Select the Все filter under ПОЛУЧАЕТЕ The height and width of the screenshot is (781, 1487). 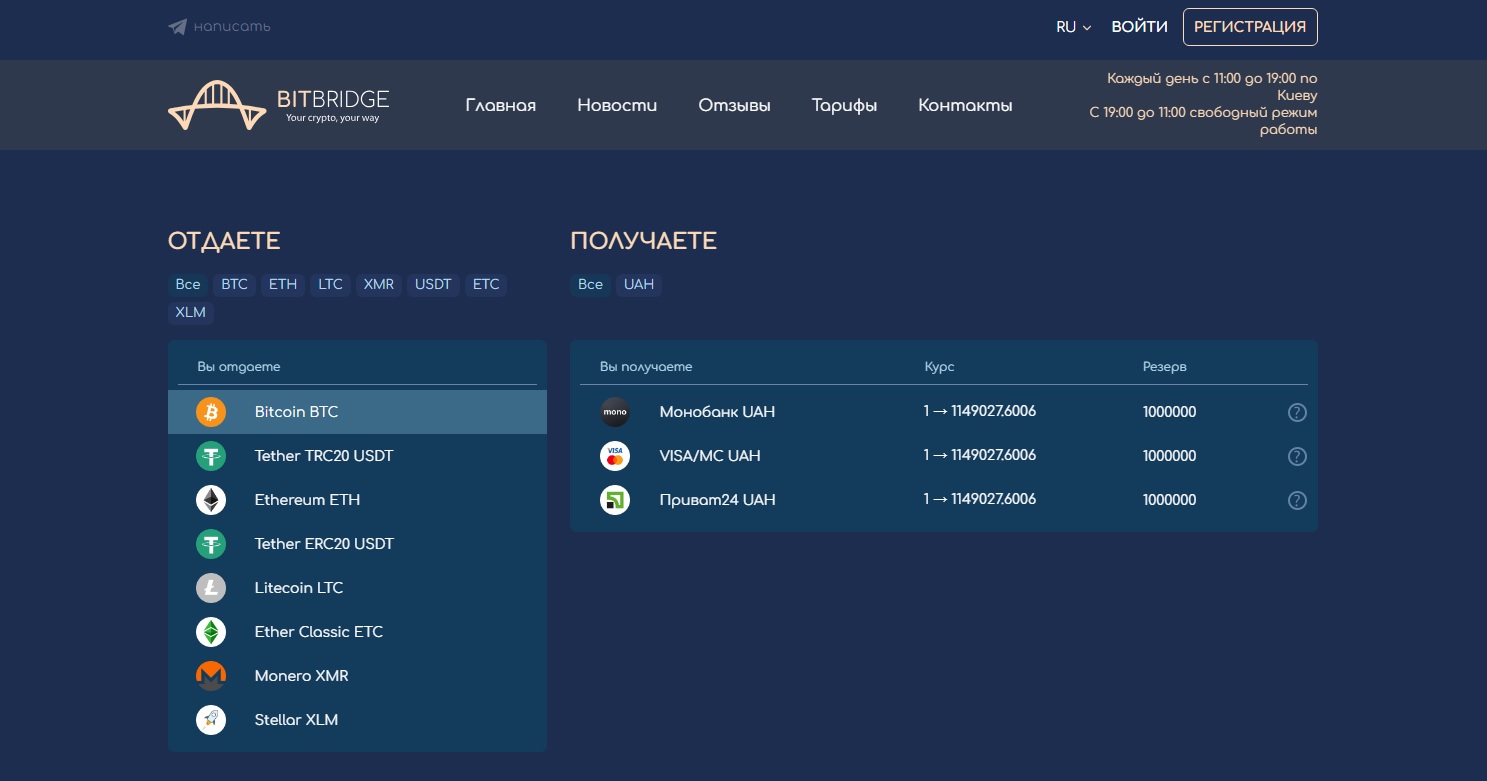[x=591, y=285]
